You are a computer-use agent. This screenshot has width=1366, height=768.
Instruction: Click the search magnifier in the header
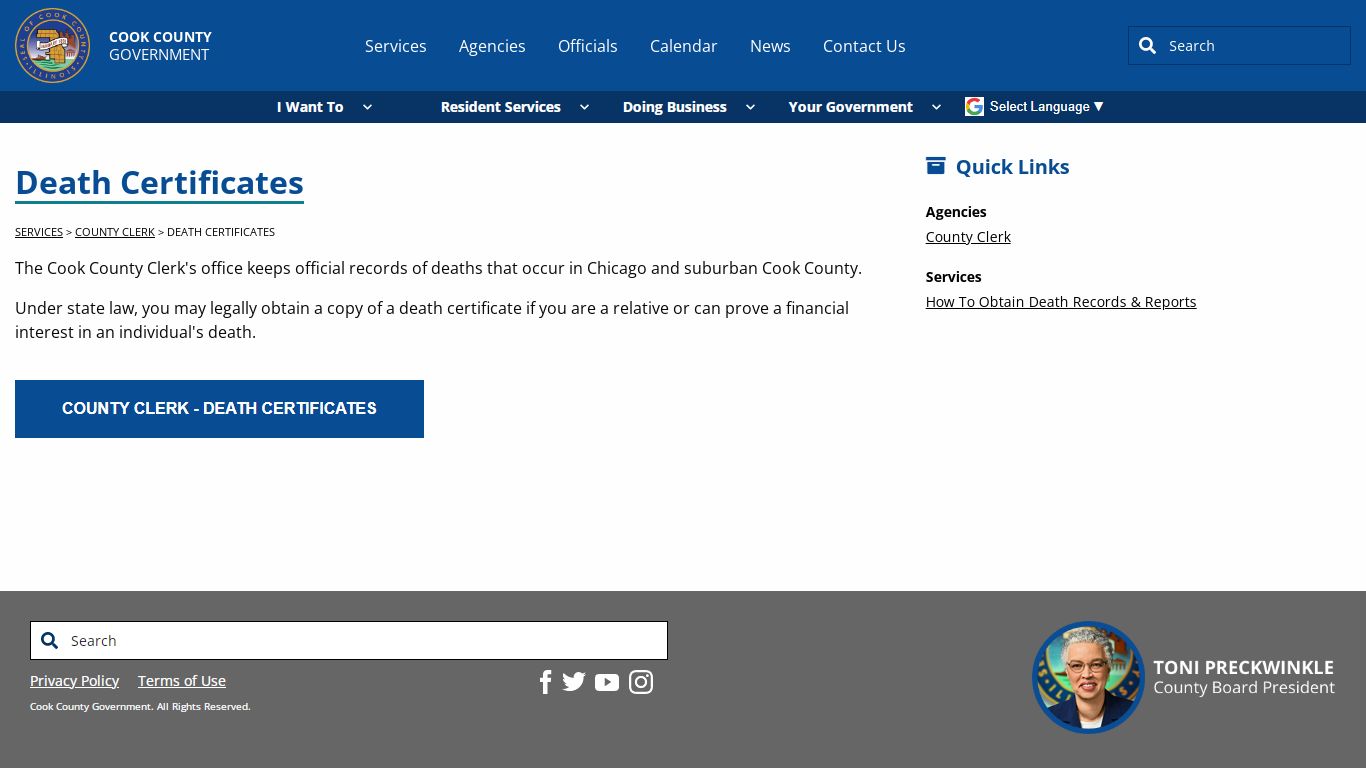1147,45
